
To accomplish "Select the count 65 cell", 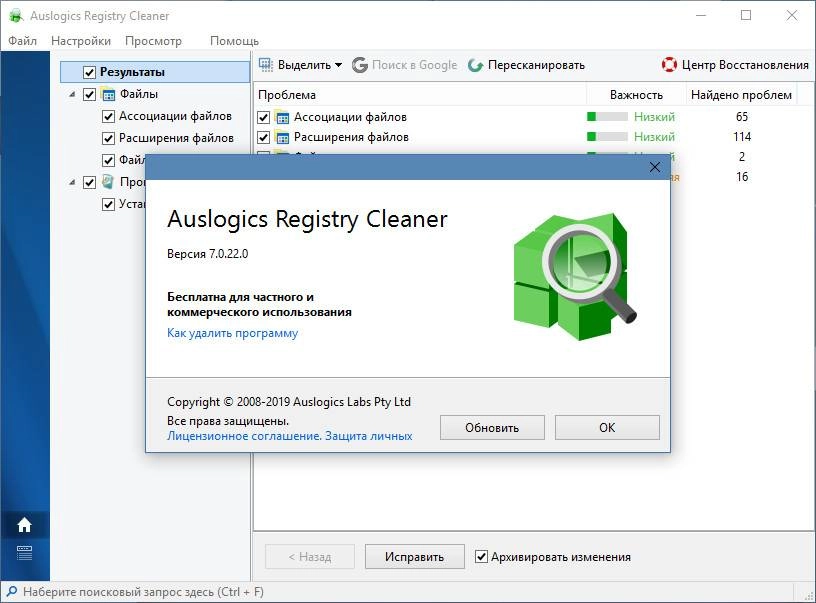I will pos(742,117).
